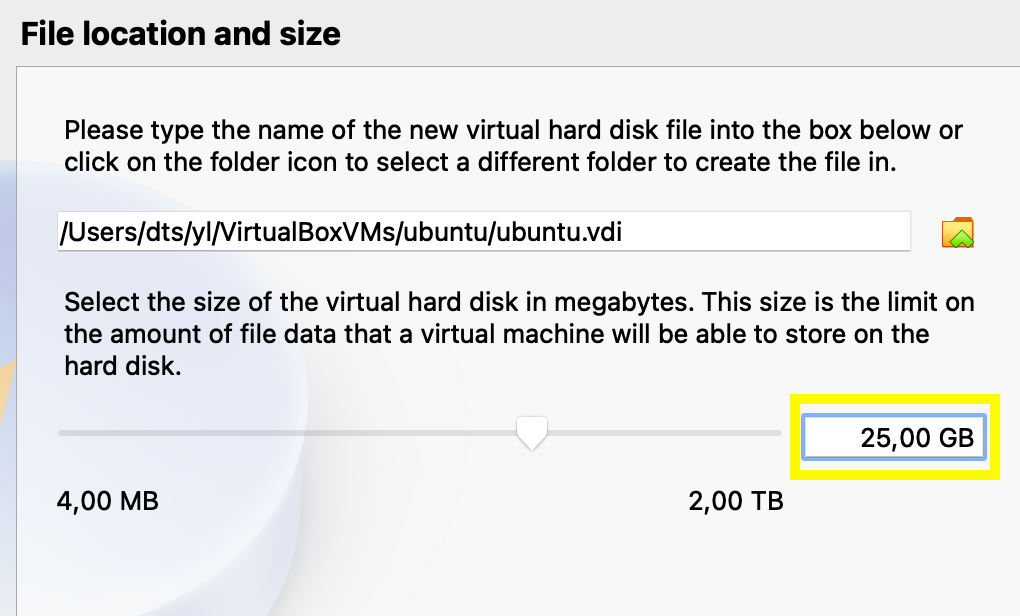
Task: Click inside the highlighted size box
Action: click(893, 437)
